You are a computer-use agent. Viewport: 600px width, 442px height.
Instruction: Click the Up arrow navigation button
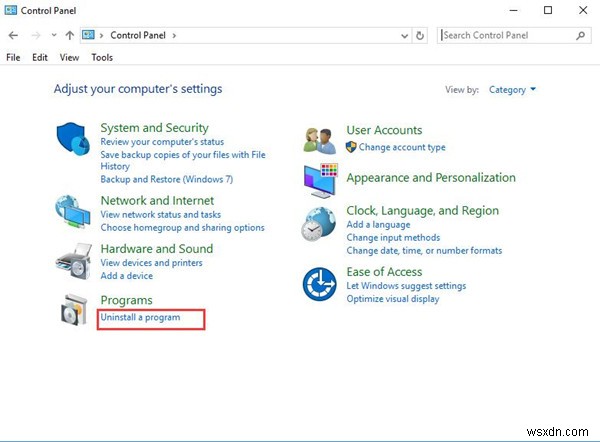pyautogui.click(x=69, y=35)
